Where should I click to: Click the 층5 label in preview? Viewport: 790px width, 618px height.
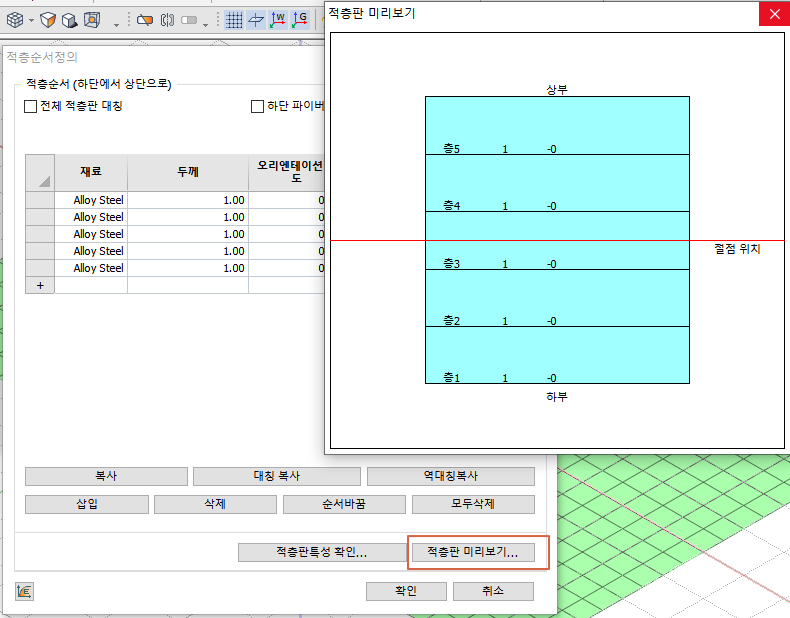[451, 149]
